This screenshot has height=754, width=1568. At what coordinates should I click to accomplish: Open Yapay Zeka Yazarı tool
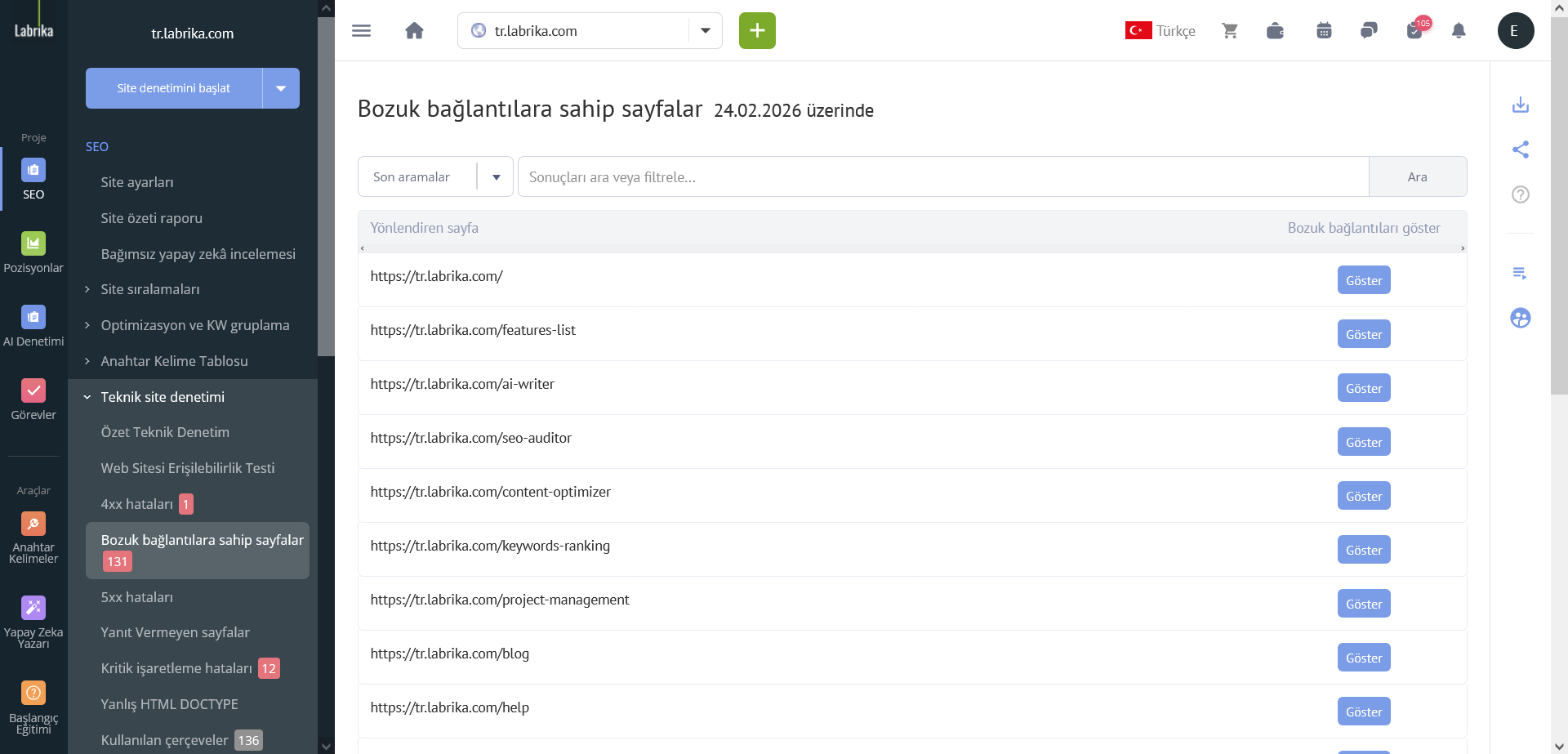click(33, 622)
